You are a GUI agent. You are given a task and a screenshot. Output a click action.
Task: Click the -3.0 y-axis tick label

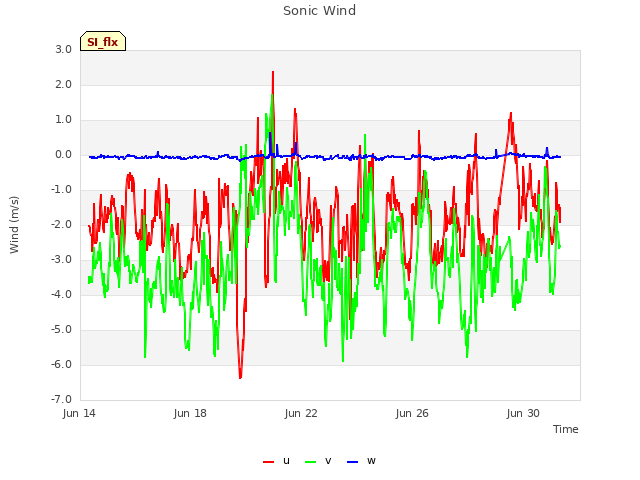(x=62, y=260)
